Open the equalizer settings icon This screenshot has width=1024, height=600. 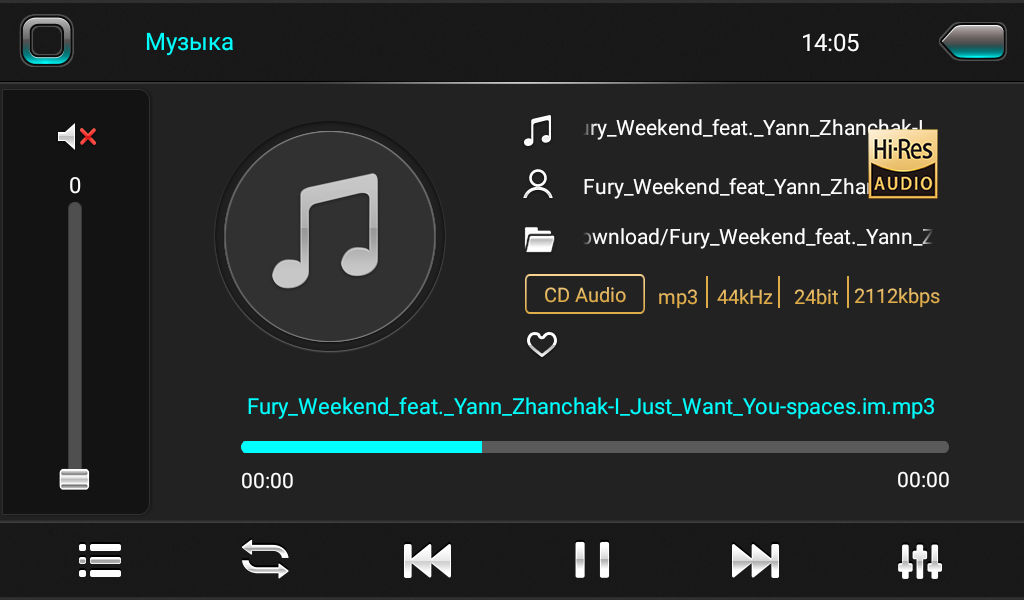[x=920, y=561]
